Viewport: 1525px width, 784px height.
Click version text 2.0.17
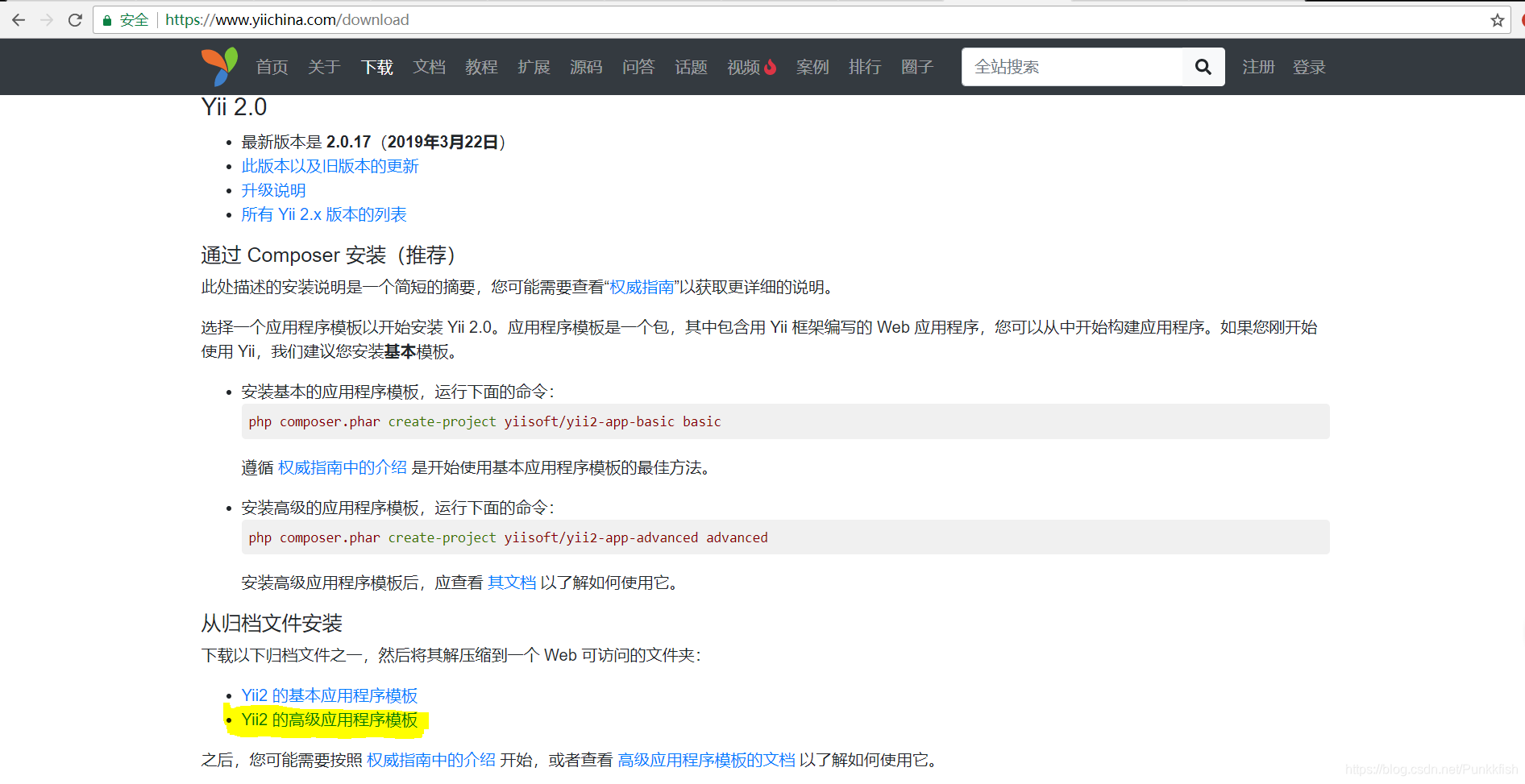(348, 142)
